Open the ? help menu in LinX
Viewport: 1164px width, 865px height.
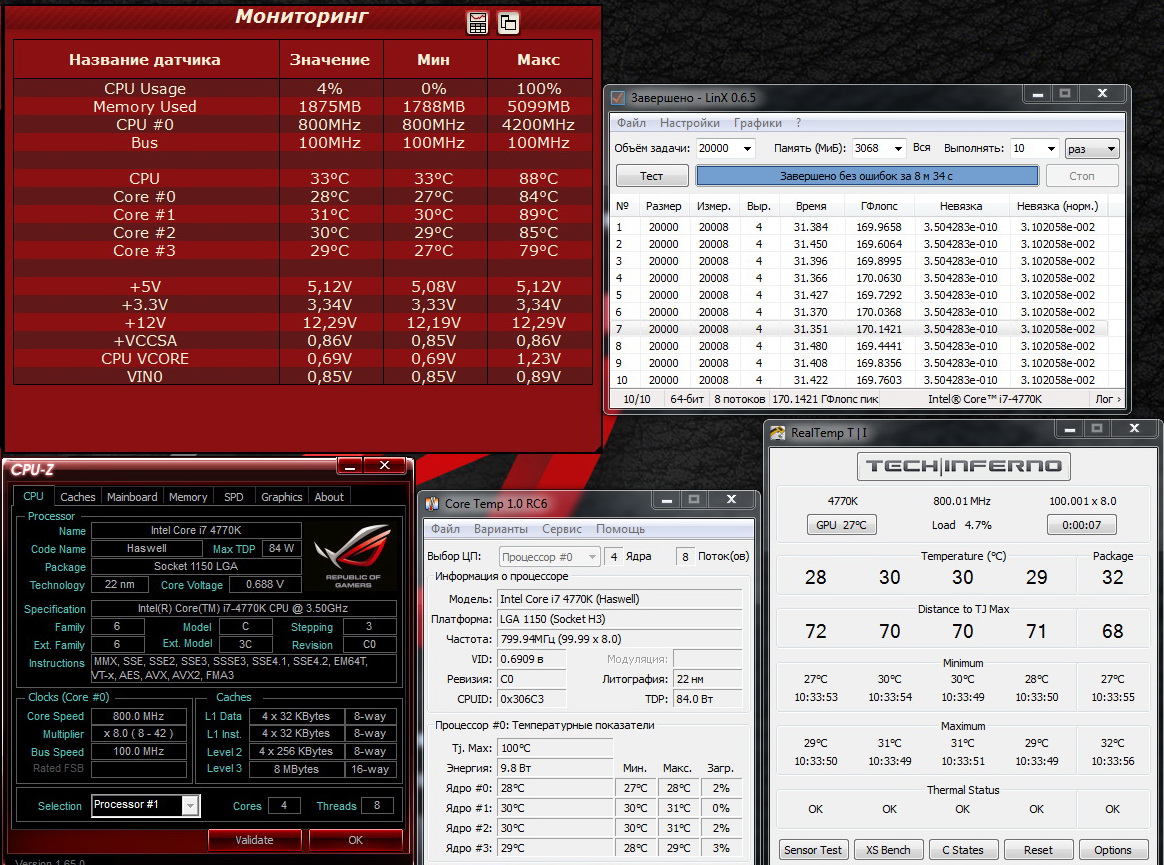(798, 123)
